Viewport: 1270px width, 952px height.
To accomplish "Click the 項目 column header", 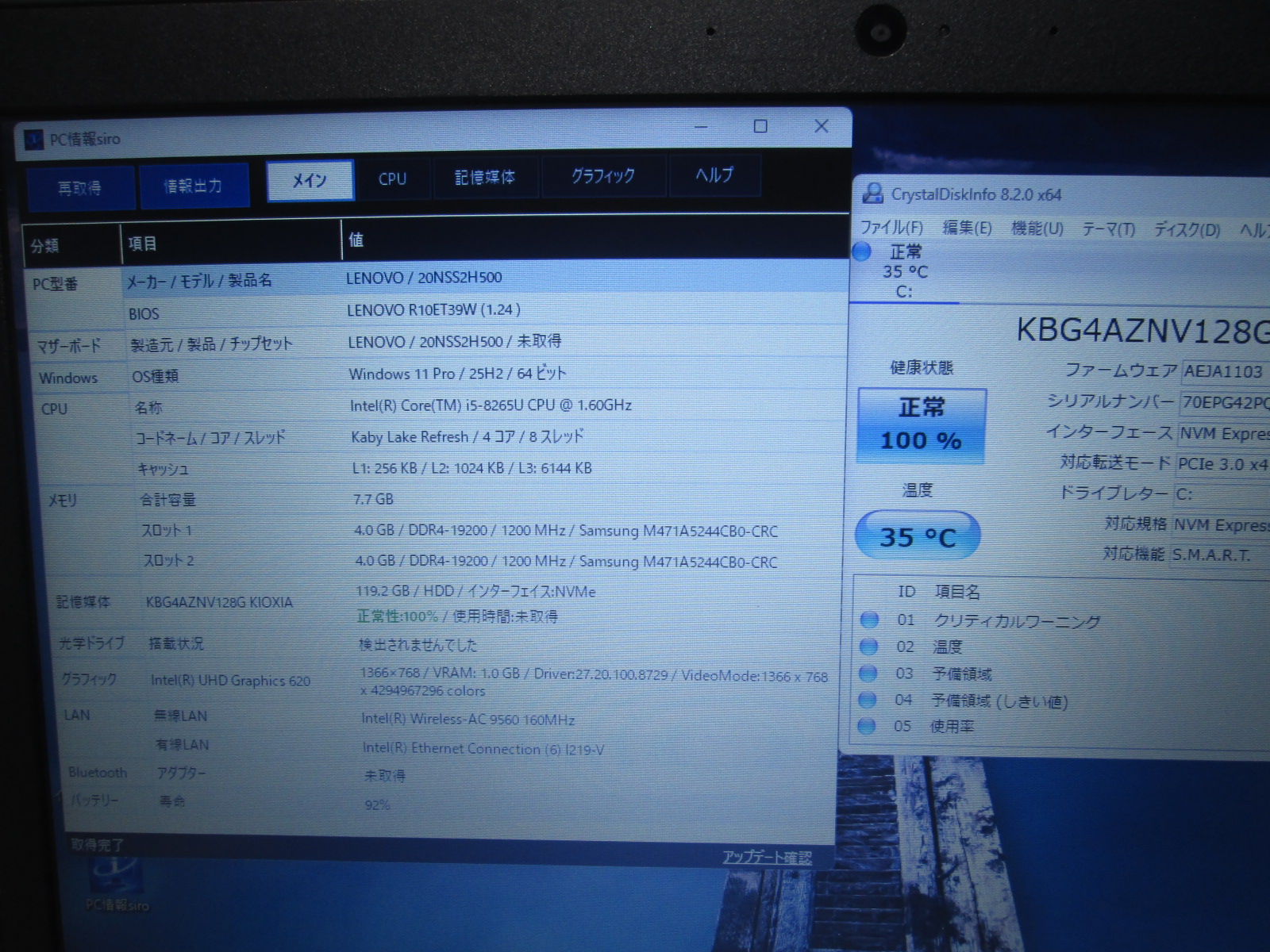I will coord(231,242).
